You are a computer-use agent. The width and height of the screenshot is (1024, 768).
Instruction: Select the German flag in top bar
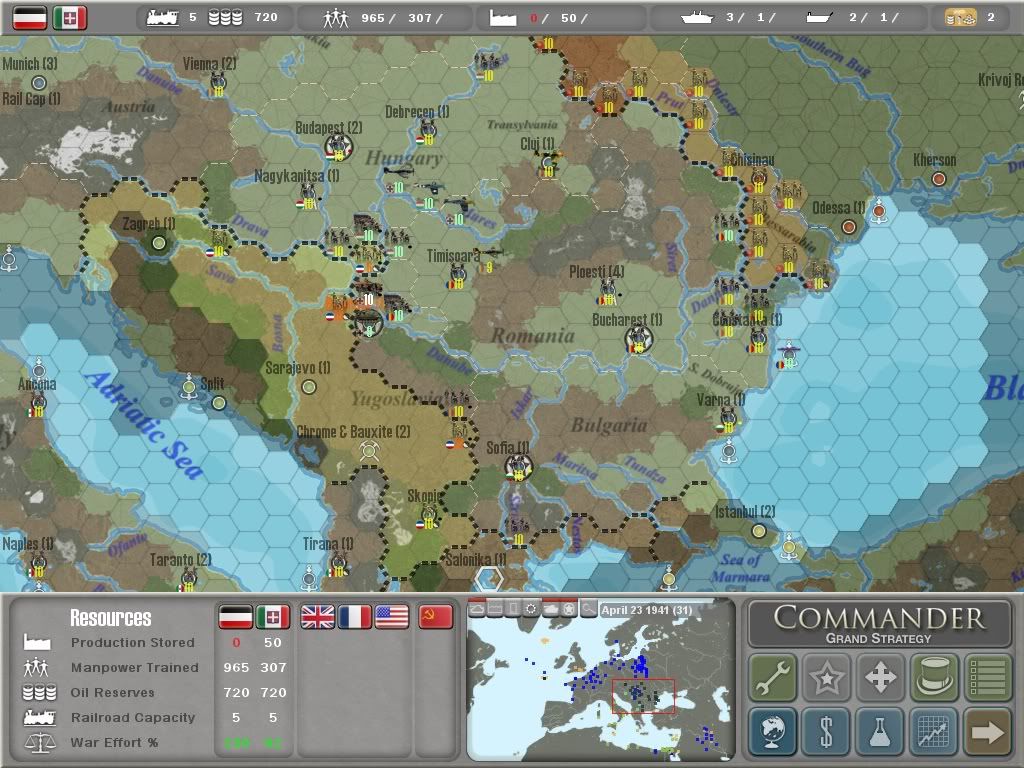(x=30, y=18)
